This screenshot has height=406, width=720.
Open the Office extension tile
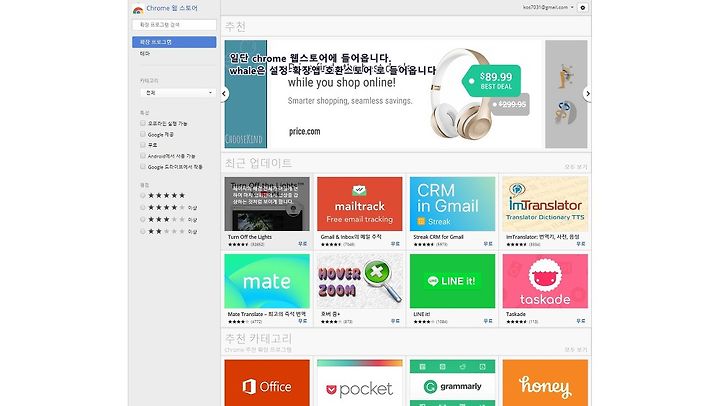coord(267,383)
